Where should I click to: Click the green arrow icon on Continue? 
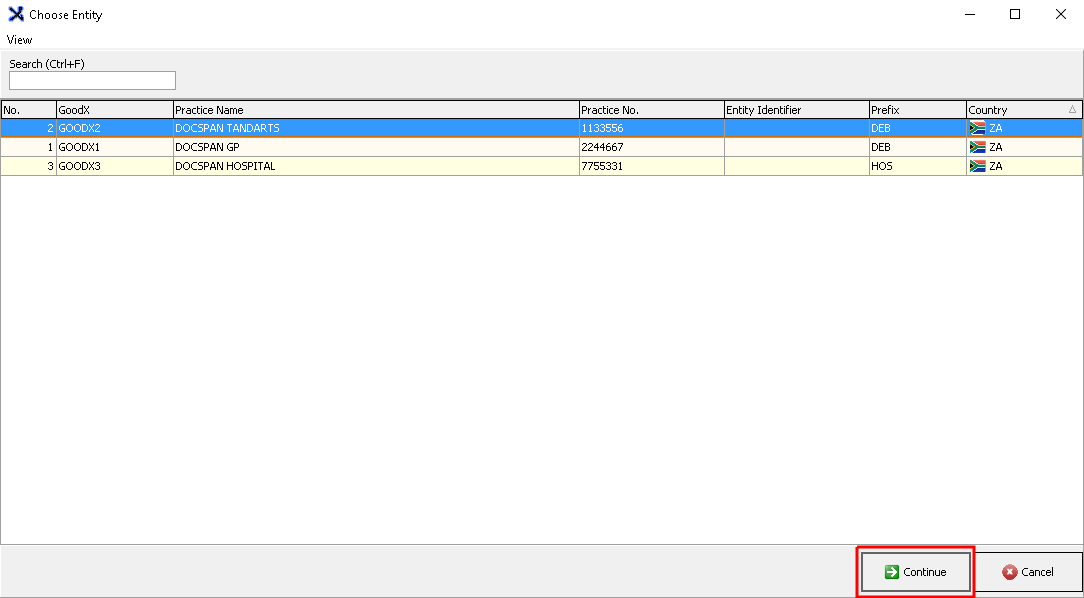(891, 572)
